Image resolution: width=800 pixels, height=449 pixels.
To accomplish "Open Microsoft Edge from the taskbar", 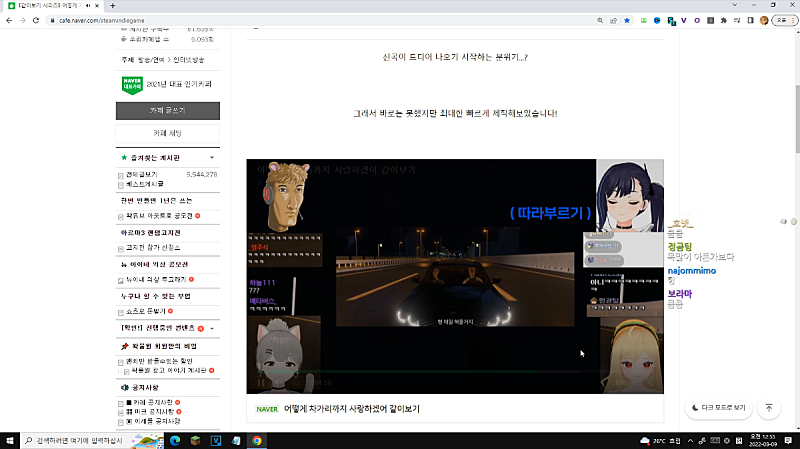I will [x=173, y=440].
